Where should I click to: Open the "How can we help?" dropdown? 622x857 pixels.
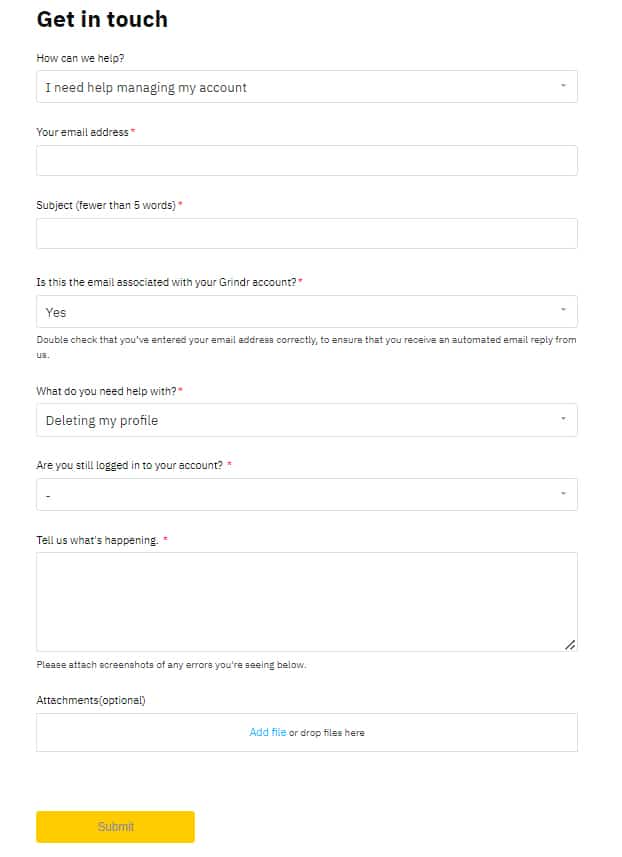[306, 86]
